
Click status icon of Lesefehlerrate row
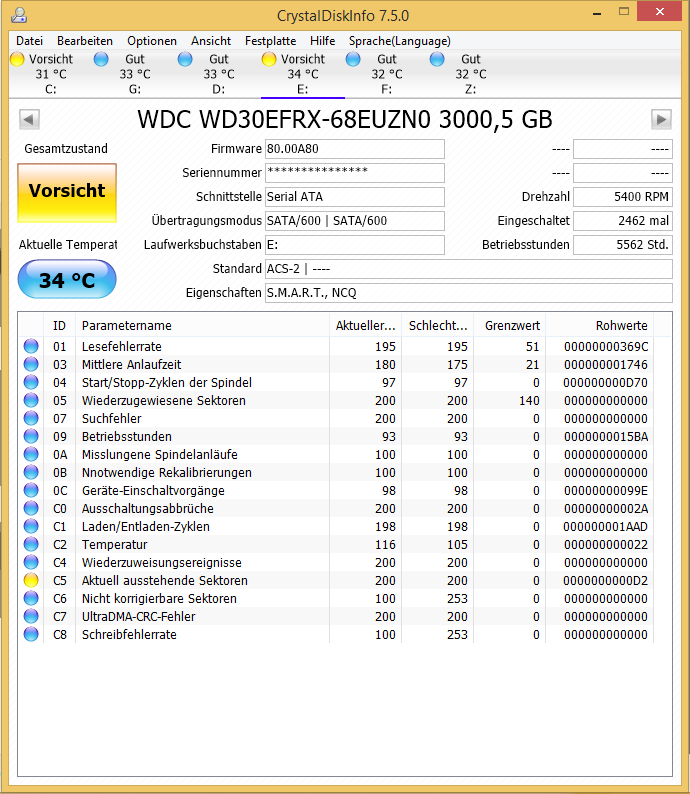click(31, 346)
